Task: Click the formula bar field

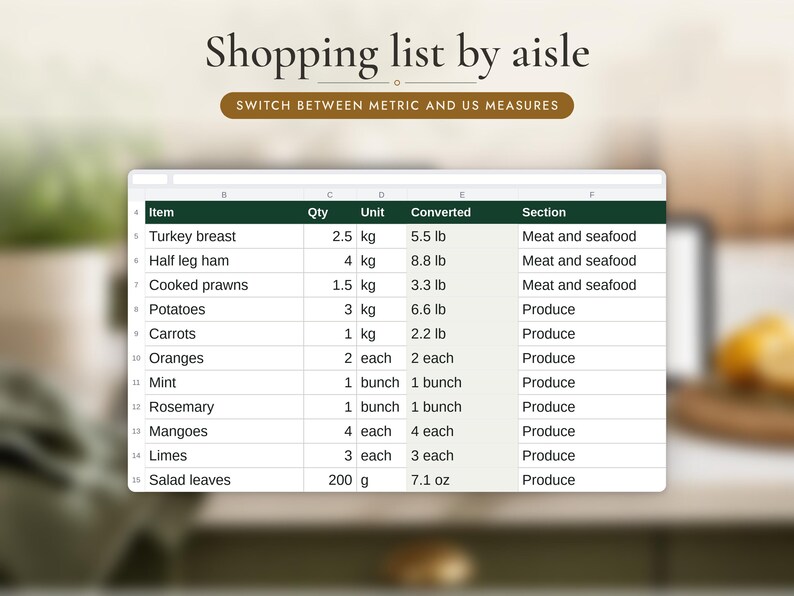Action: point(417,179)
